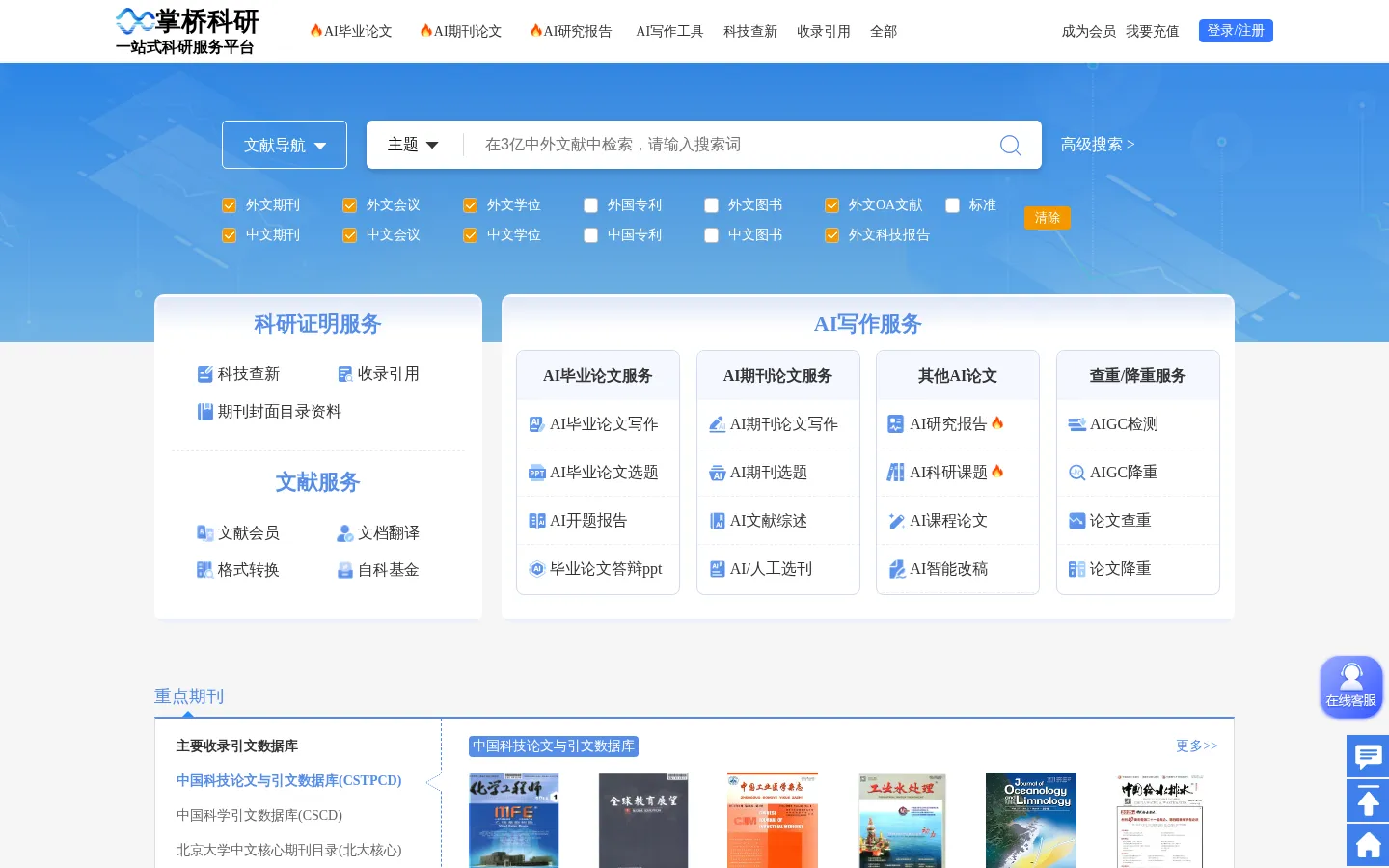Enable the 外国专利 checkbox
The image size is (1389, 868).
pyautogui.click(x=591, y=205)
